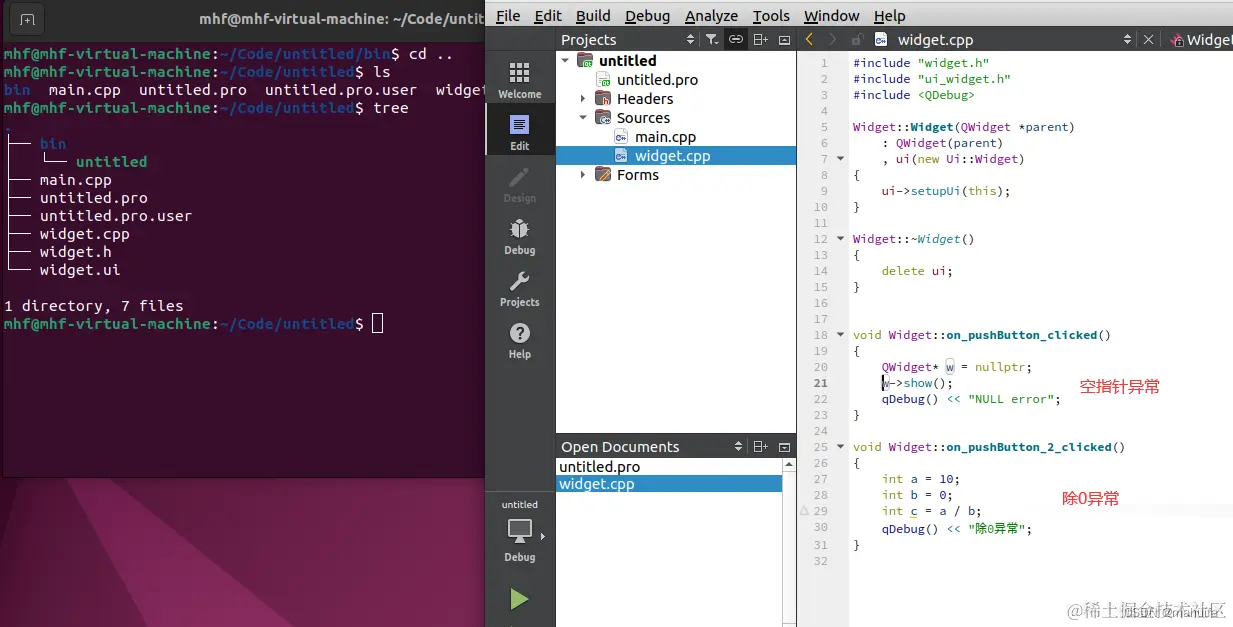The image size is (1233, 627).
Task: Click line number 21 in the gutter
Action: [820, 383]
